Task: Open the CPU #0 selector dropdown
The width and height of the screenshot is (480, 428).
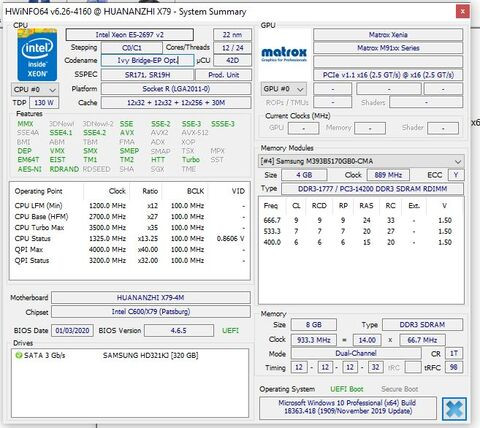Action: pyautogui.click(x=35, y=90)
